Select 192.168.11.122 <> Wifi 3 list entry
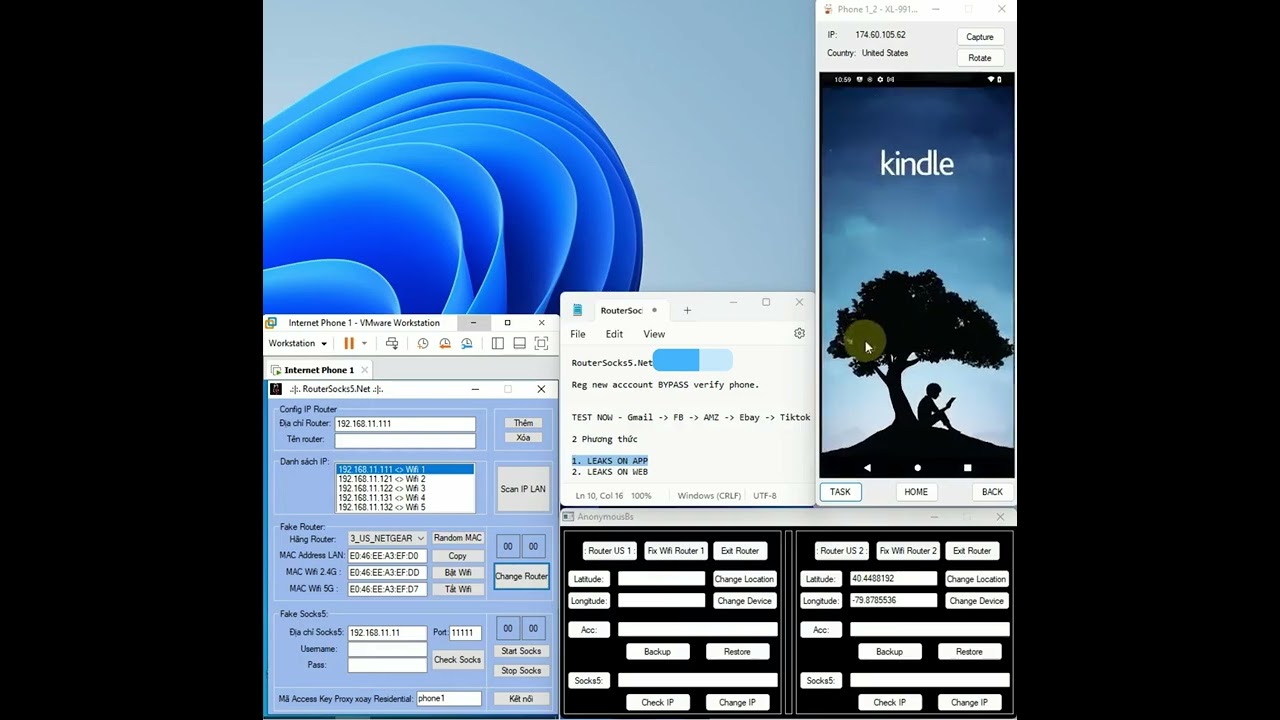 click(x=405, y=489)
